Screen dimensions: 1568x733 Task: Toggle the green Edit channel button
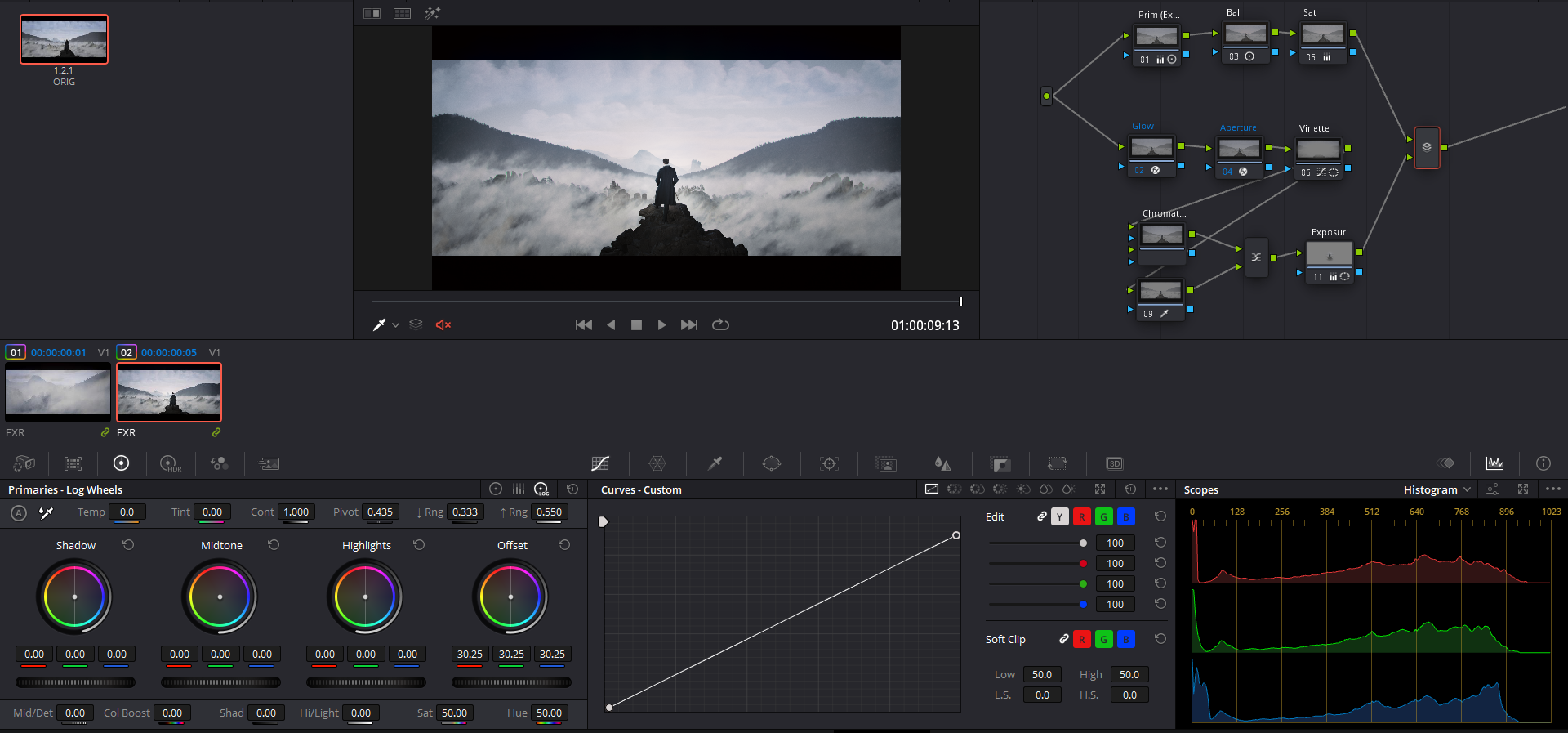tap(1104, 516)
